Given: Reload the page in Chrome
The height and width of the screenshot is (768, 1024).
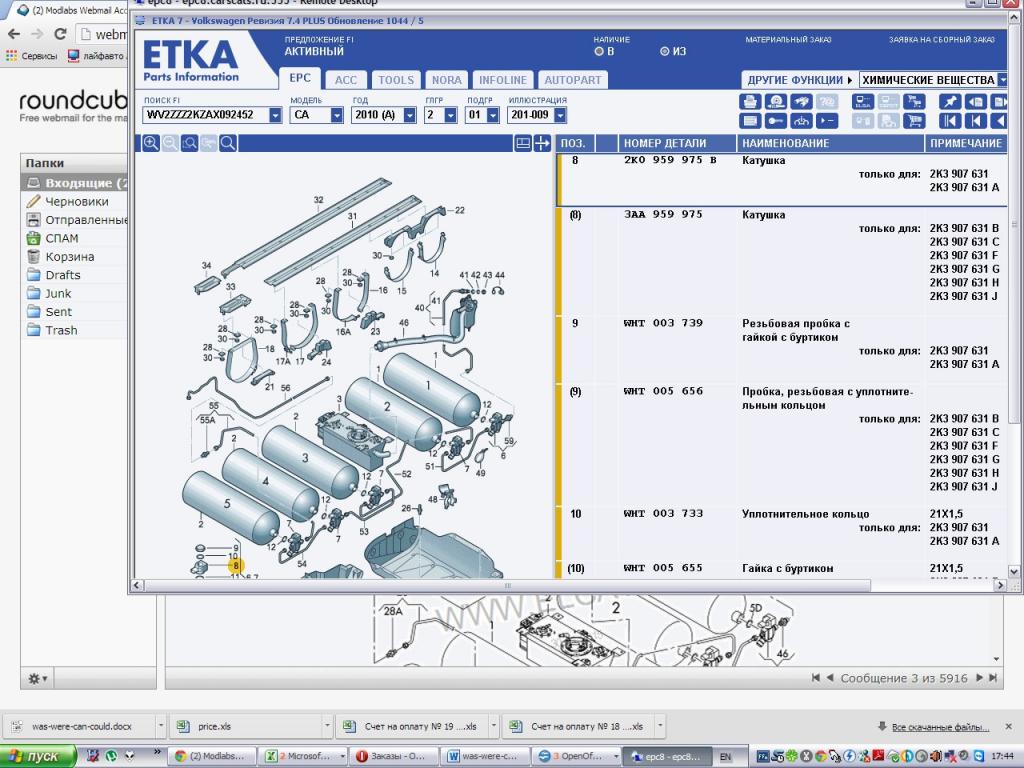Looking at the screenshot, I should tap(61, 34).
